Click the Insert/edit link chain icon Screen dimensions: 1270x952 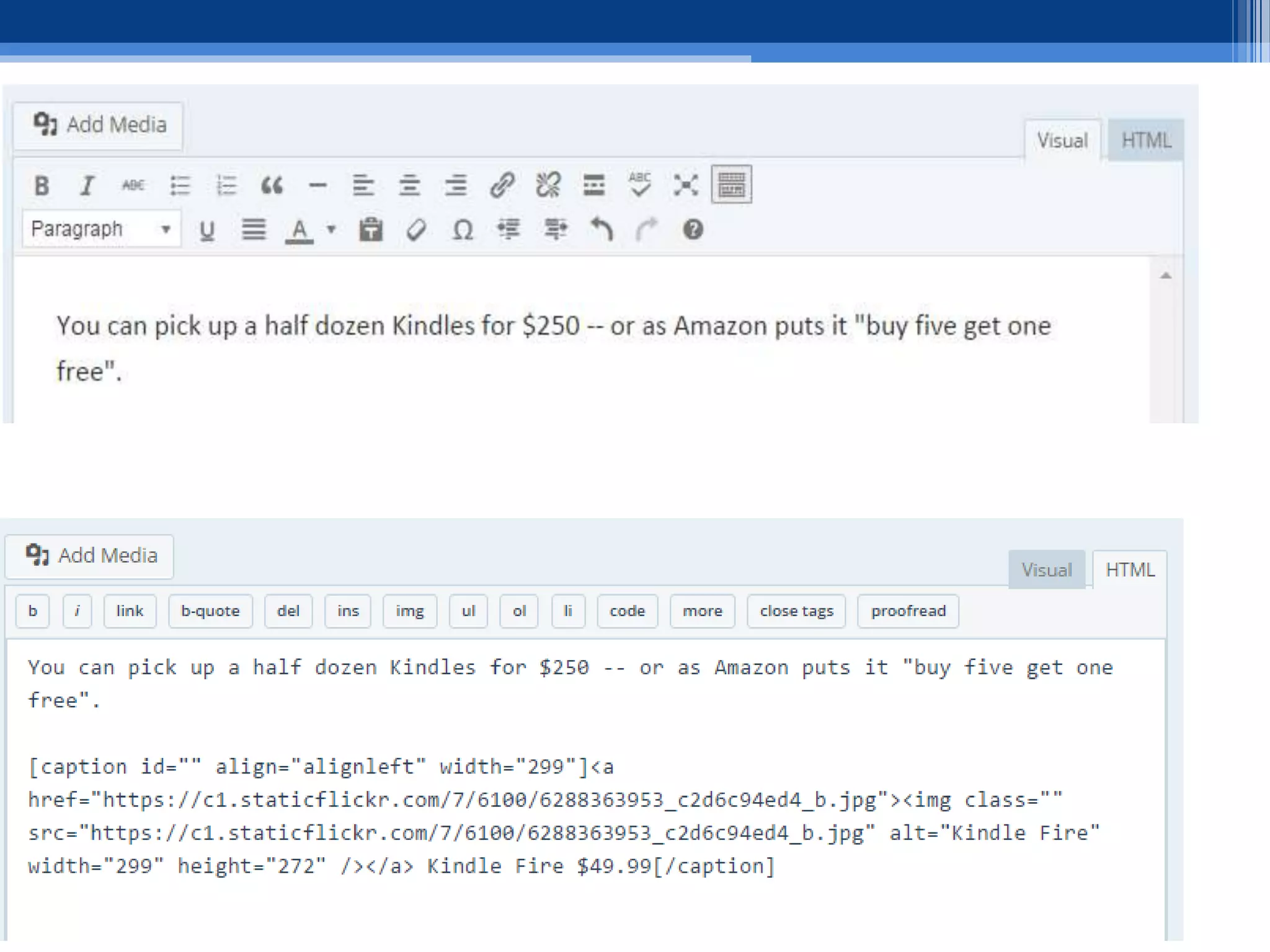pyautogui.click(x=502, y=185)
